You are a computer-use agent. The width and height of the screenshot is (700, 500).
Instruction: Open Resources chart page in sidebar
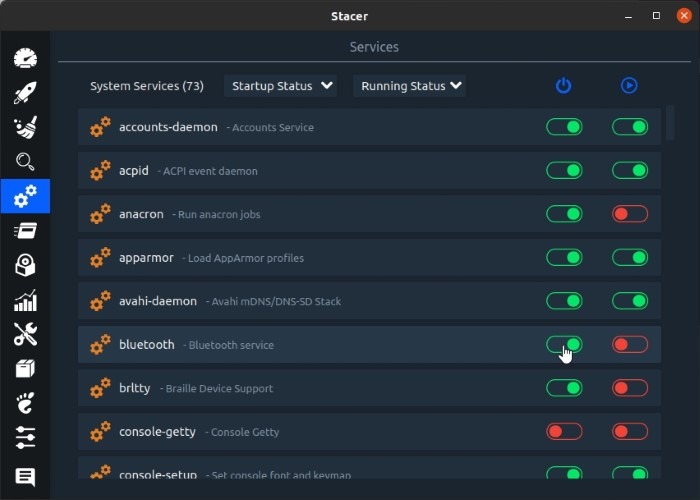pos(25,300)
